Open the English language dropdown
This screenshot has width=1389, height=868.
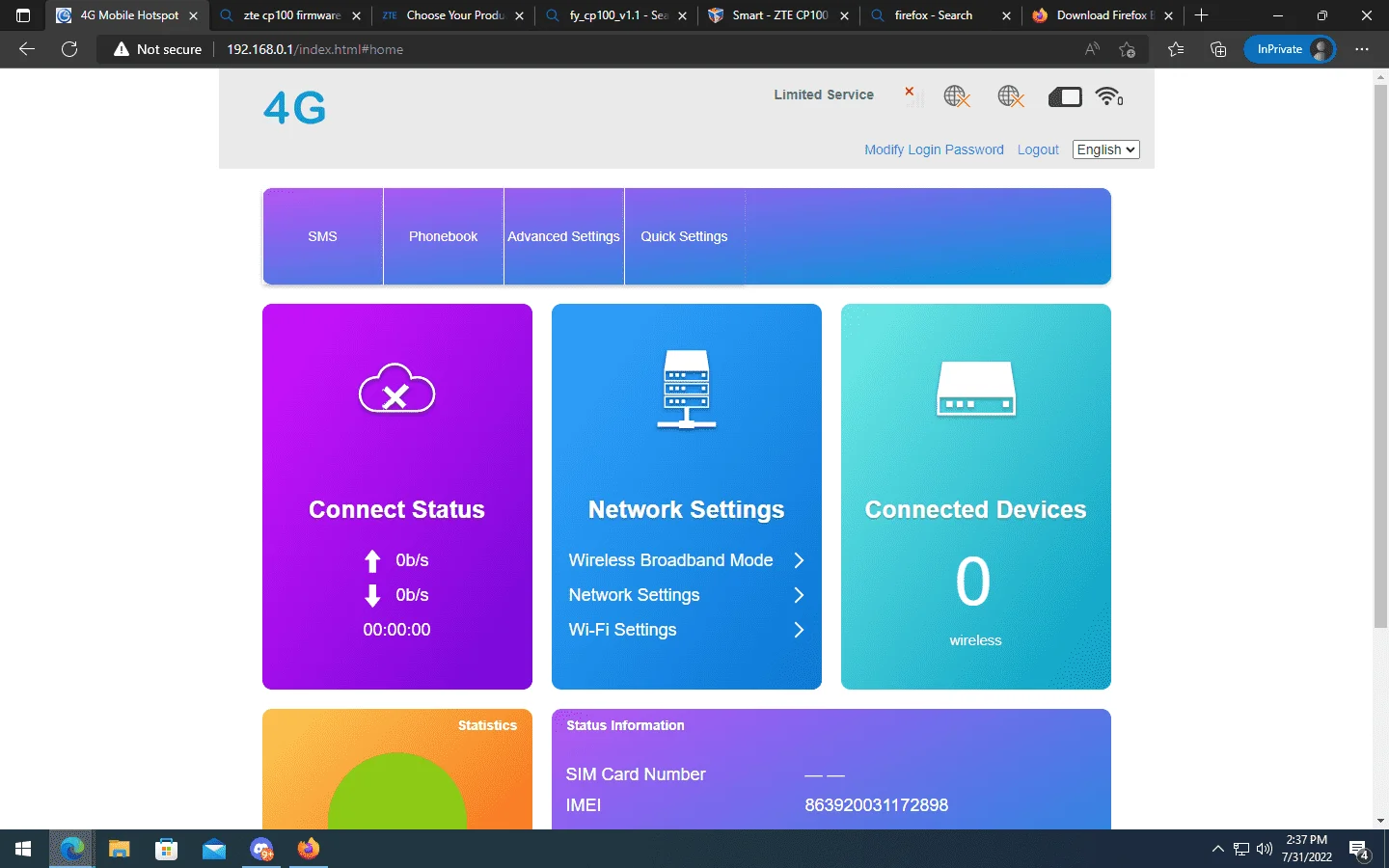[x=1105, y=149]
